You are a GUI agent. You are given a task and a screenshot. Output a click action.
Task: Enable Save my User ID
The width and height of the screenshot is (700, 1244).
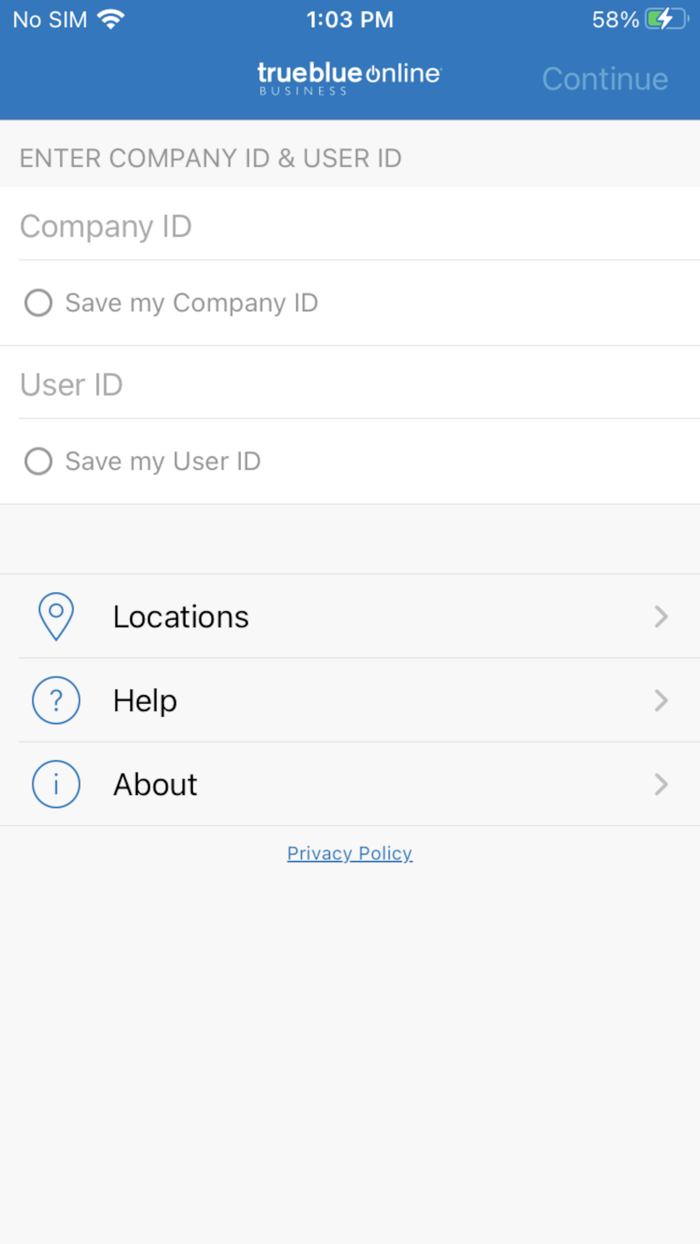tap(38, 461)
